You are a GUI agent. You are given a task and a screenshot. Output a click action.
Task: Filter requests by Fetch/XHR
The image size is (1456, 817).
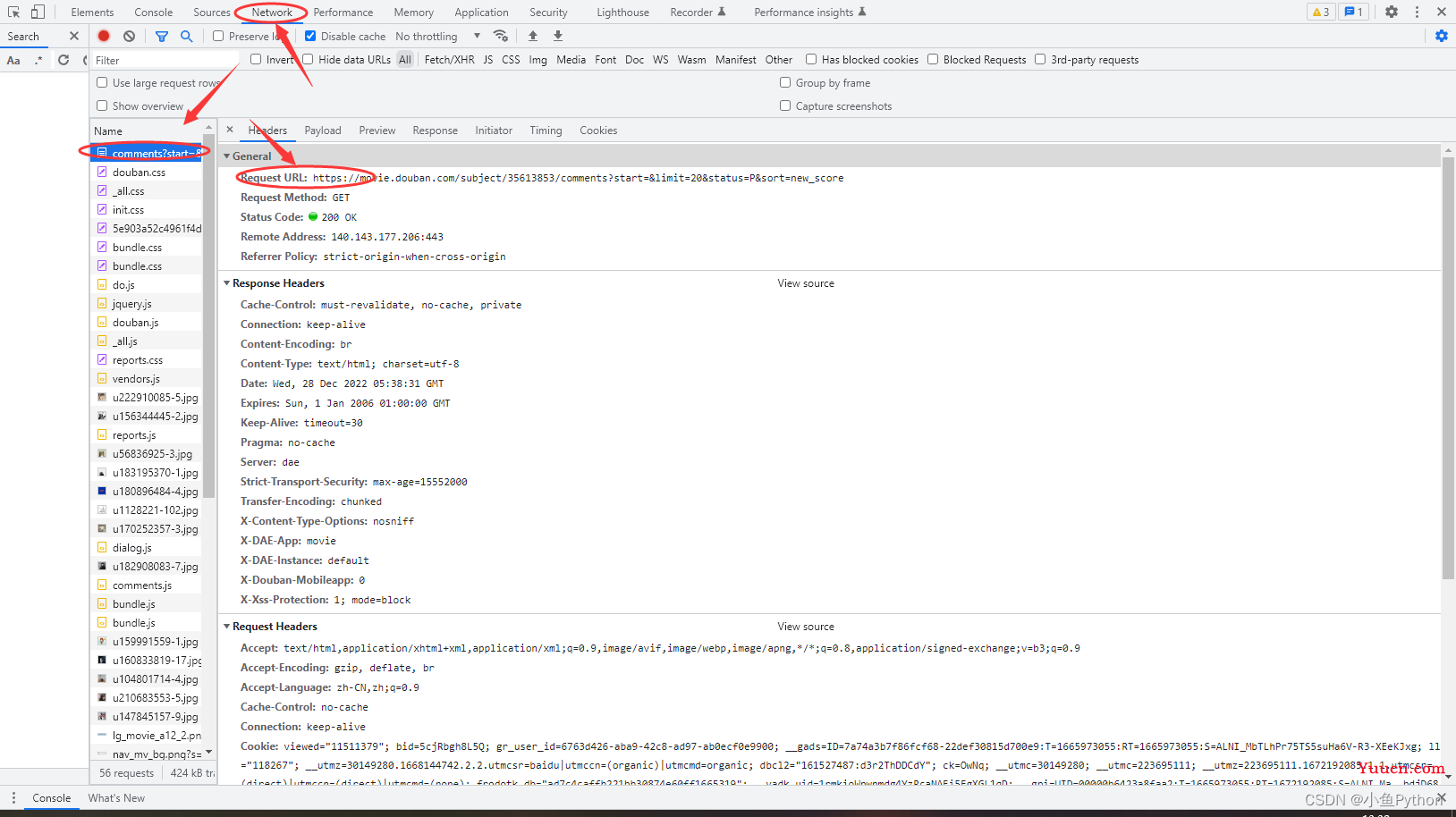449,59
